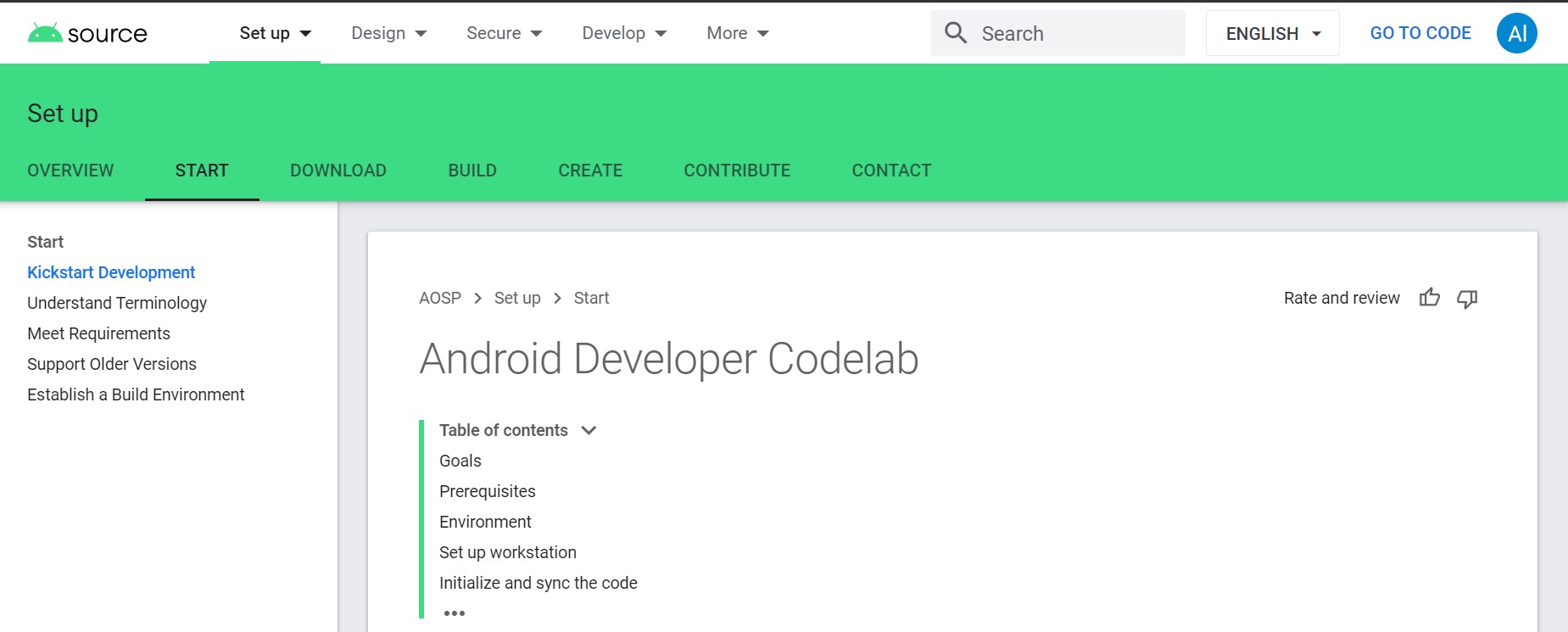Jump to the Environment section
This screenshot has width=1568, height=632.
tap(485, 522)
